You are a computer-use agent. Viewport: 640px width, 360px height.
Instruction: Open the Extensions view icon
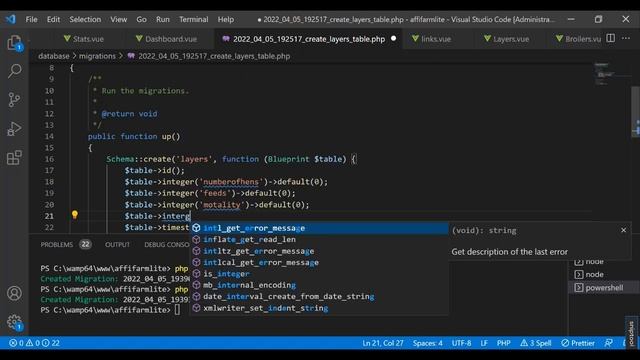tap(14, 157)
